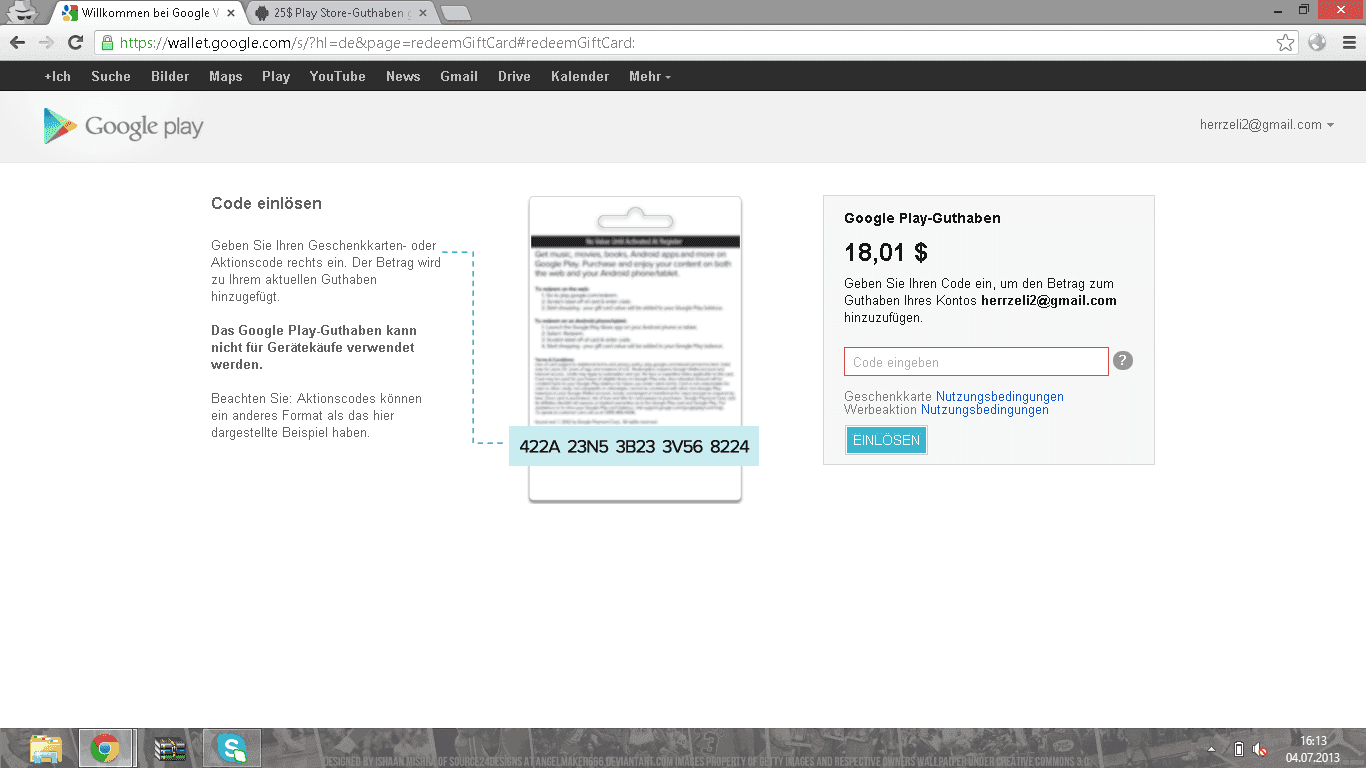Open Play in the Google bar
1366x768 pixels.
(276, 76)
